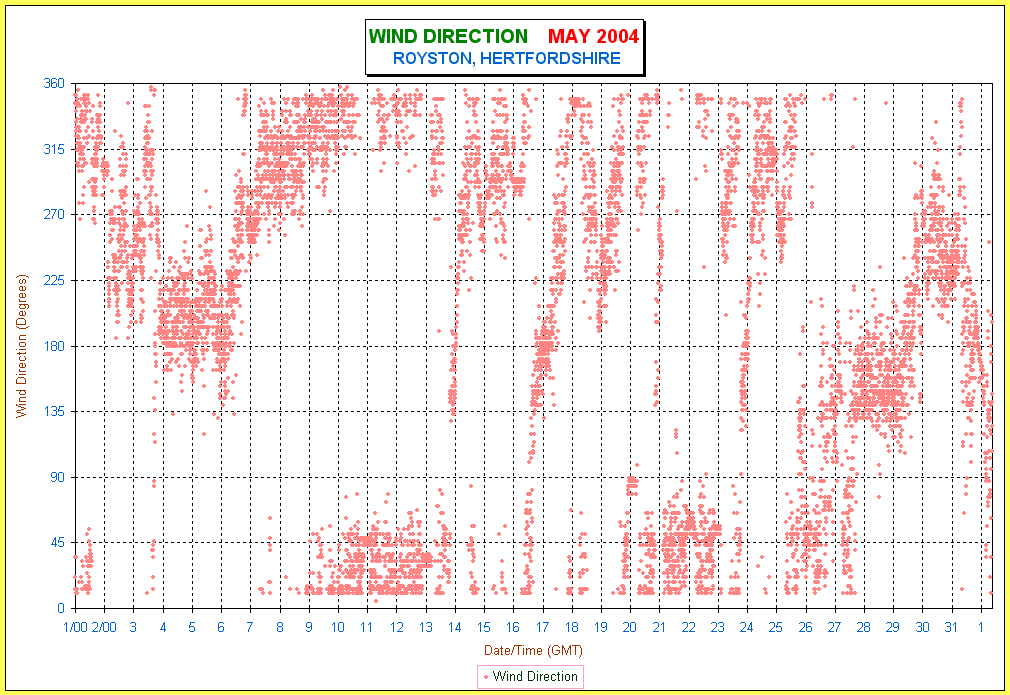Click day 24 on the date axis
This screenshot has width=1010, height=695.
point(747,627)
